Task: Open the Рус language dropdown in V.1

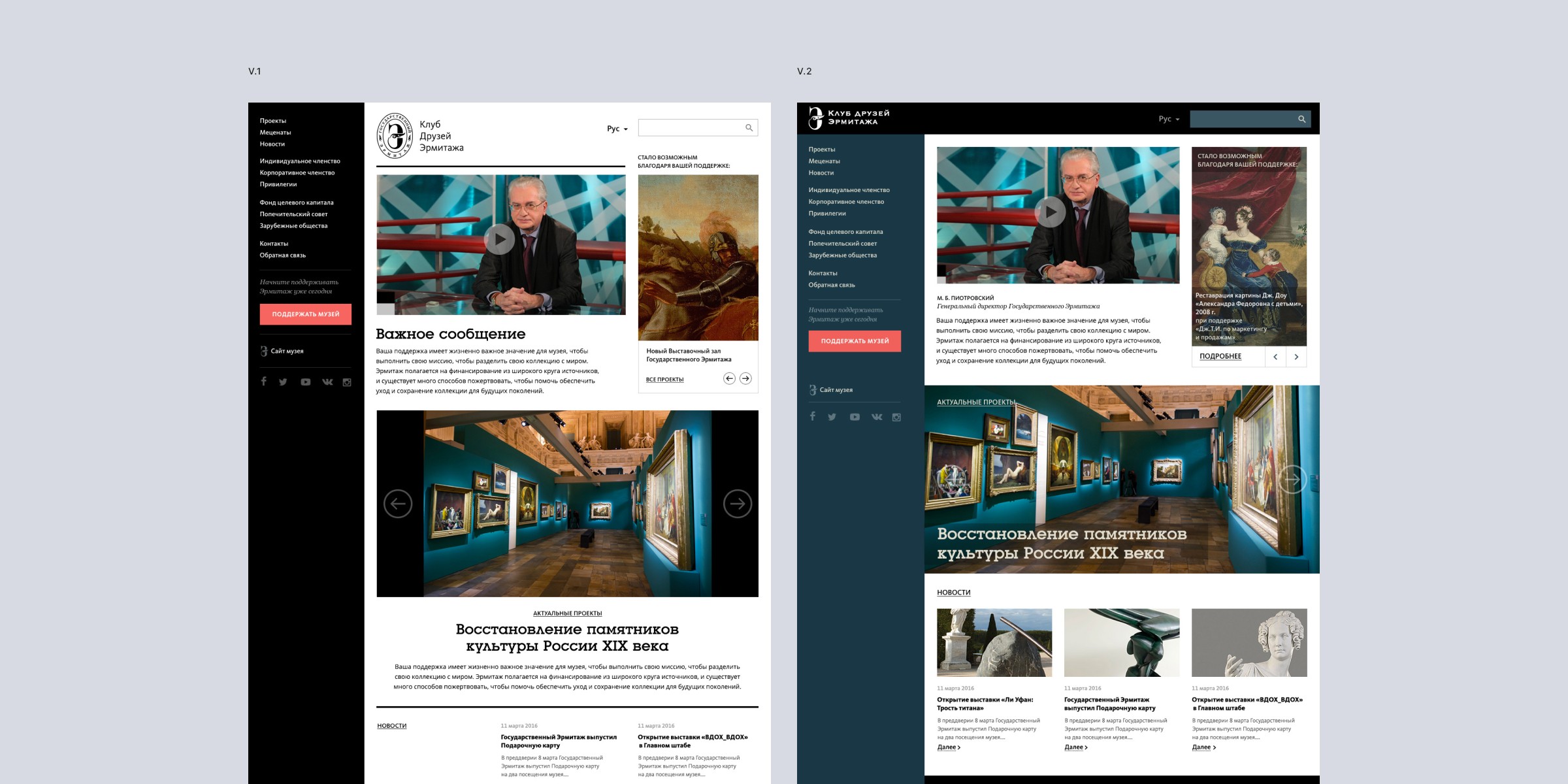Action: pyautogui.click(x=617, y=129)
